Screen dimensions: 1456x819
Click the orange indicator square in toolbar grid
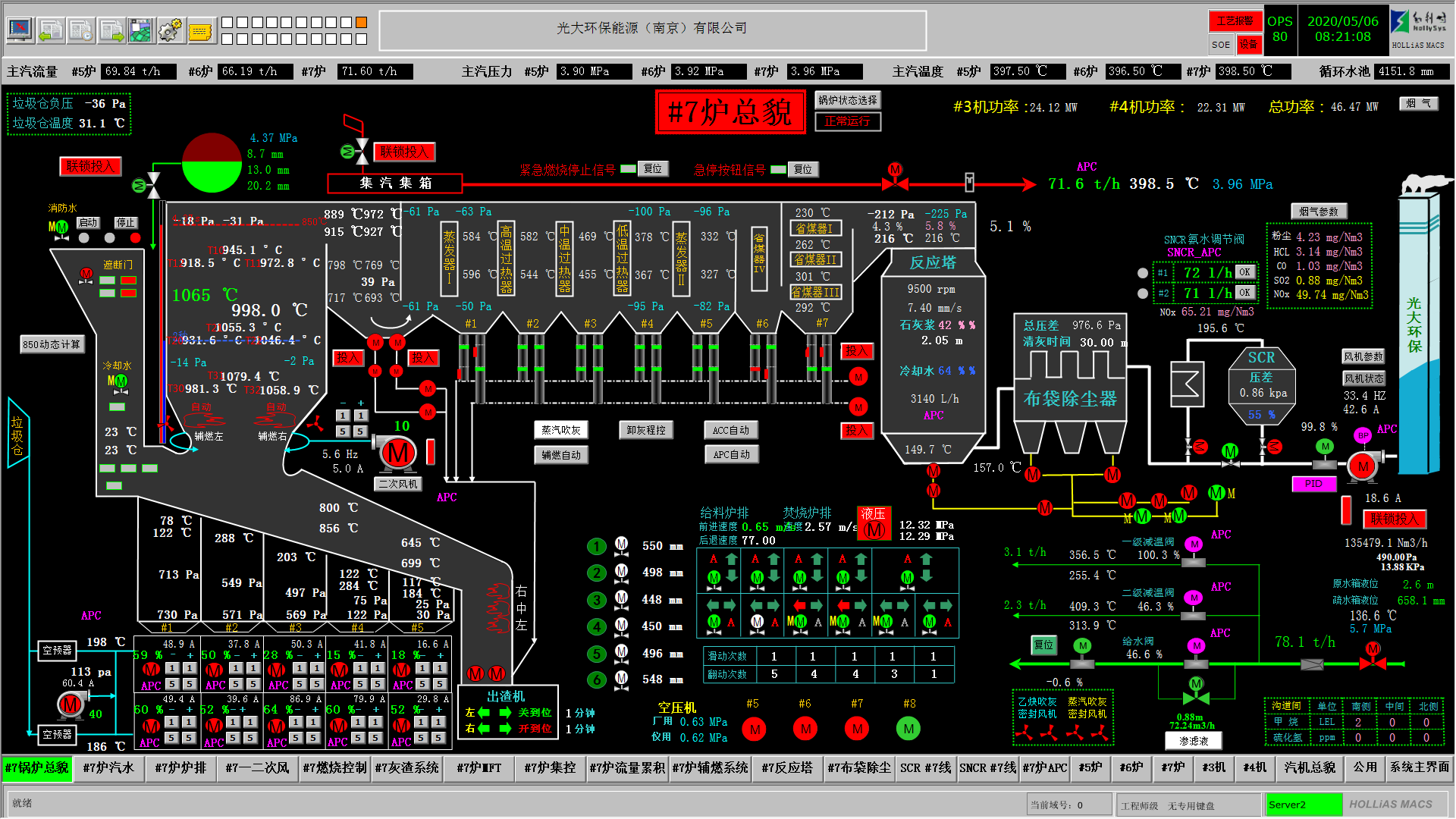pyautogui.click(x=362, y=22)
